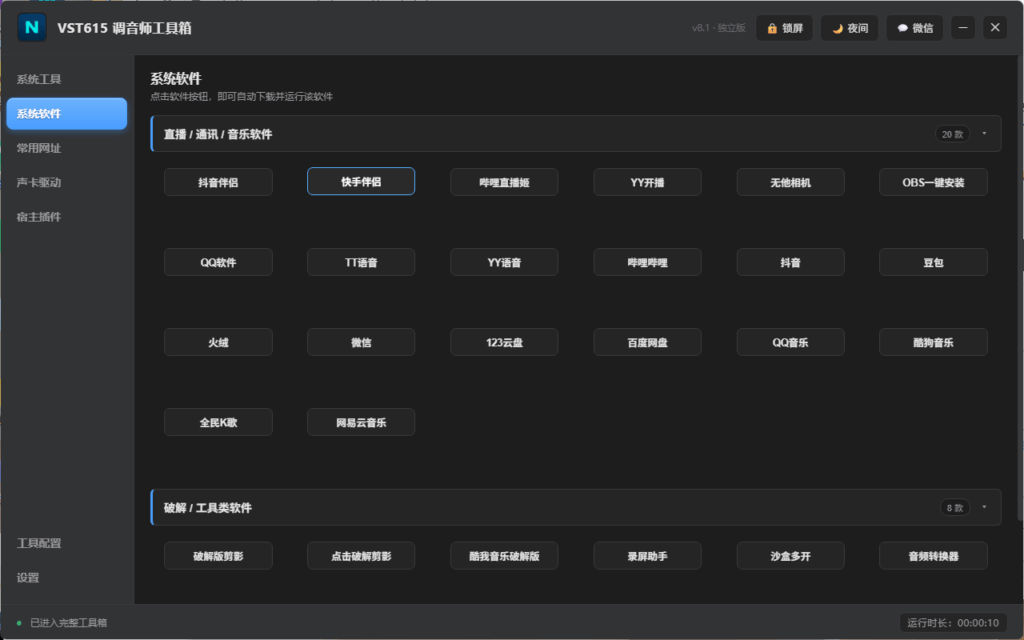This screenshot has height=640, width=1024.
Task: Open 工具配置 in sidebar
Action: [x=67, y=543]
